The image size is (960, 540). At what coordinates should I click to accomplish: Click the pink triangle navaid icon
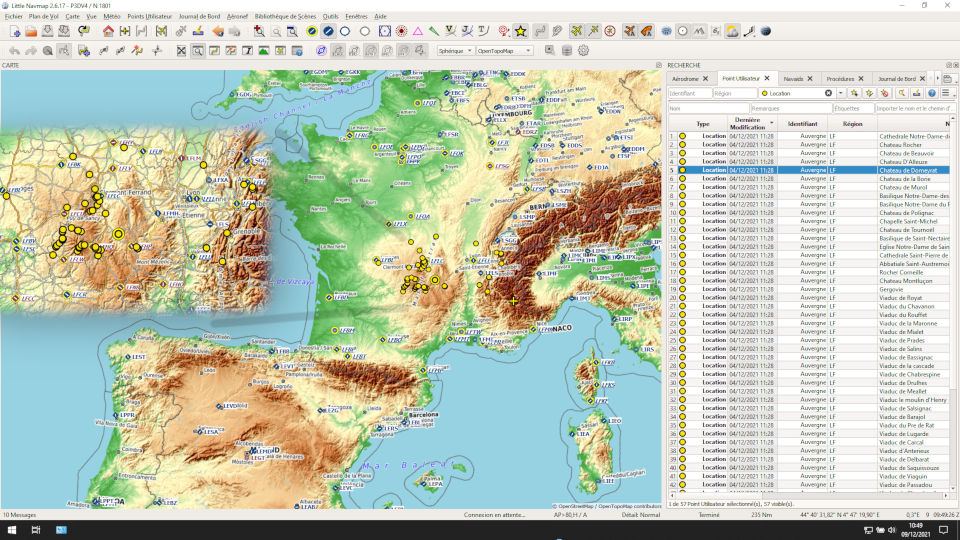[x=417, y=31]
